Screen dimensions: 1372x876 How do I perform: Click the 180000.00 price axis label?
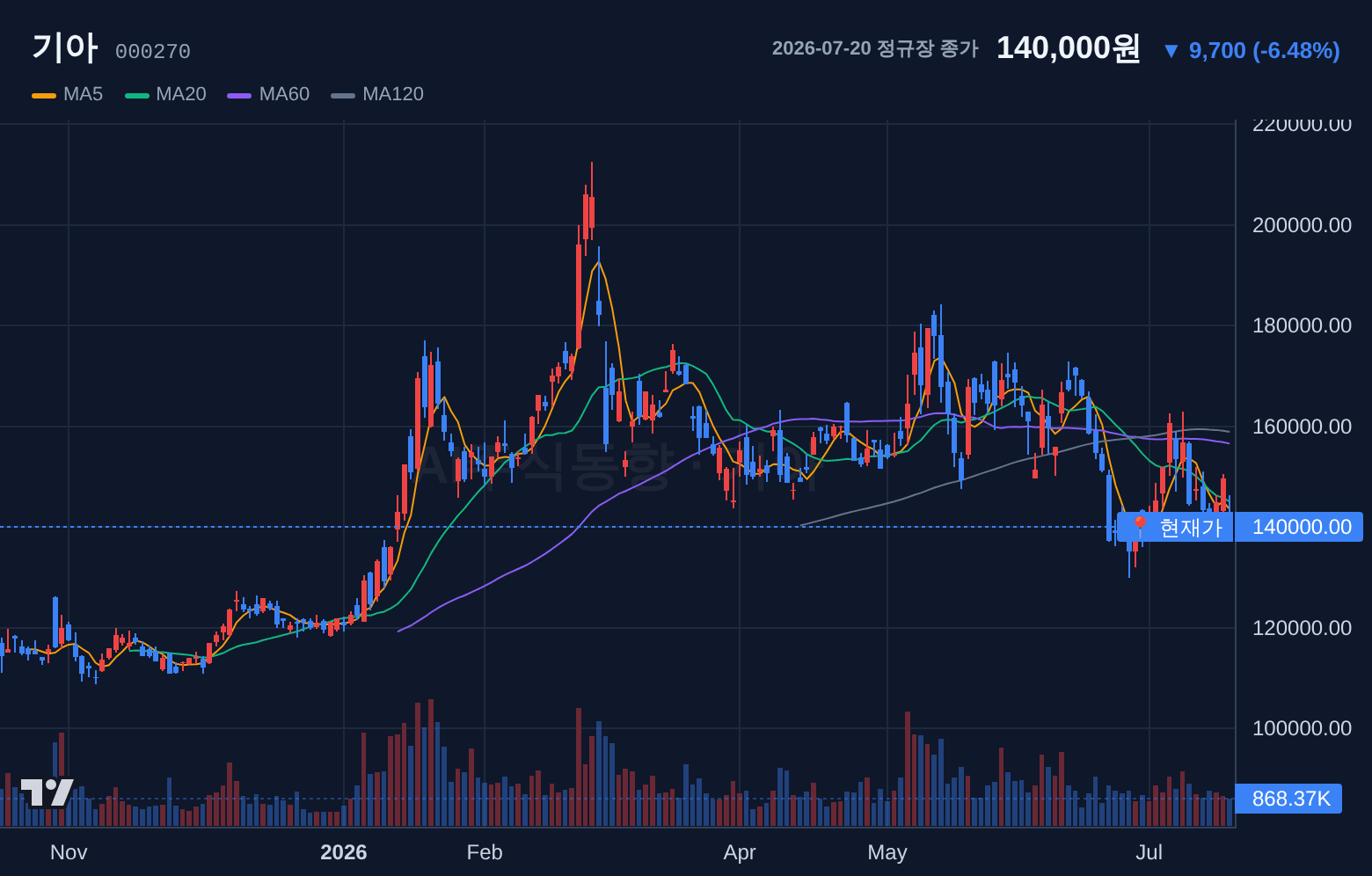click(1302, 325)
